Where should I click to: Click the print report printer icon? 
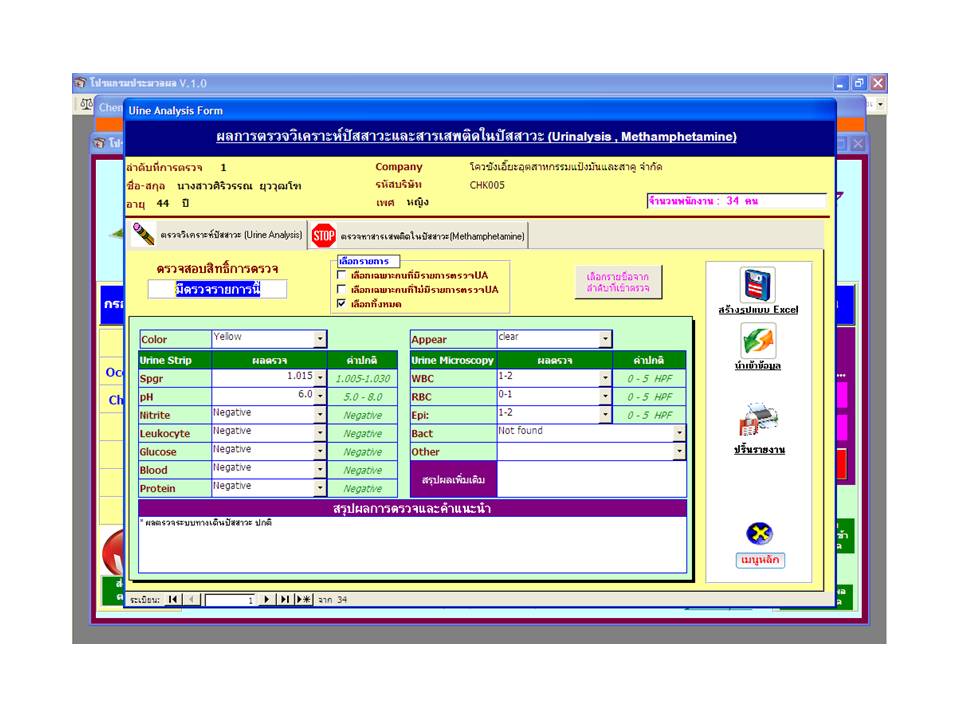pos(758,420)
